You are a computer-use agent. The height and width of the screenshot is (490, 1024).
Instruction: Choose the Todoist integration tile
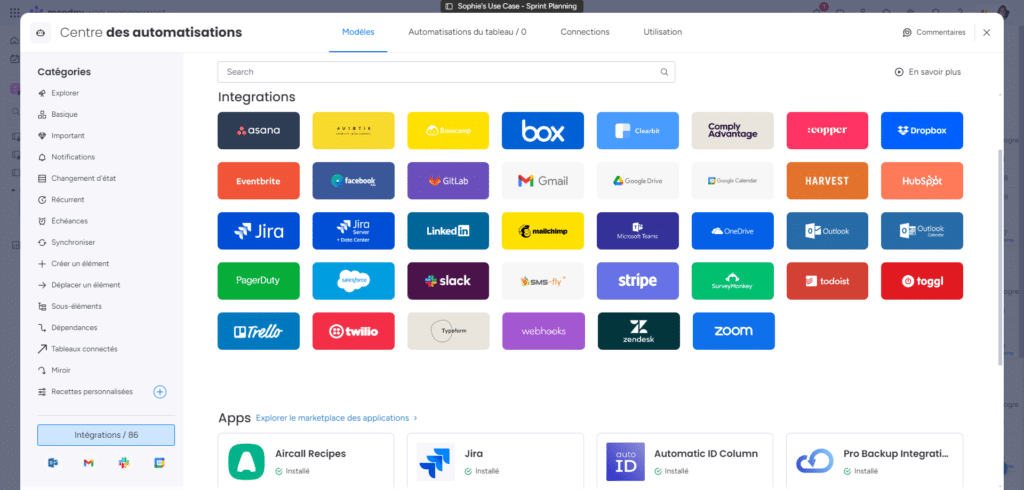(827, 281)
